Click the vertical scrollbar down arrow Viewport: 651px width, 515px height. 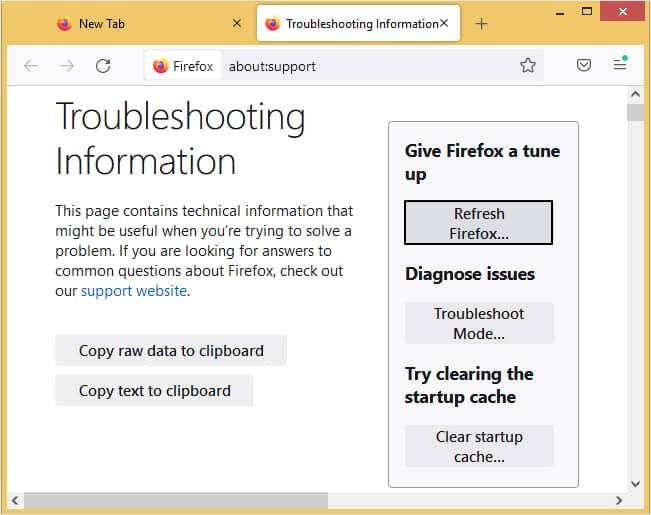[635, 483]
